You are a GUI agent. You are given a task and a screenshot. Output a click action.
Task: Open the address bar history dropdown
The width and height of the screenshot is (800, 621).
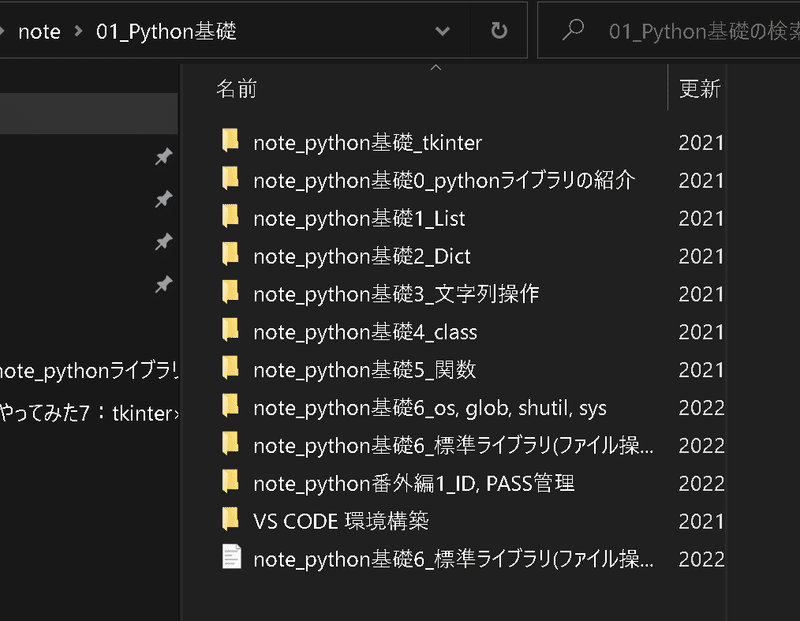click(442, 31)
